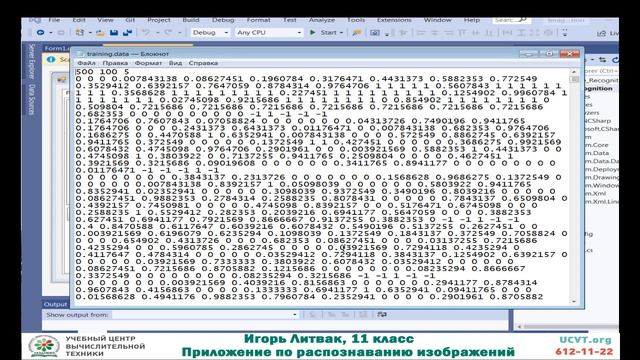Viewport: 640px width, 360px height.
Task: Click the Find in Files icon after Start
Action: tap(357, 33)
